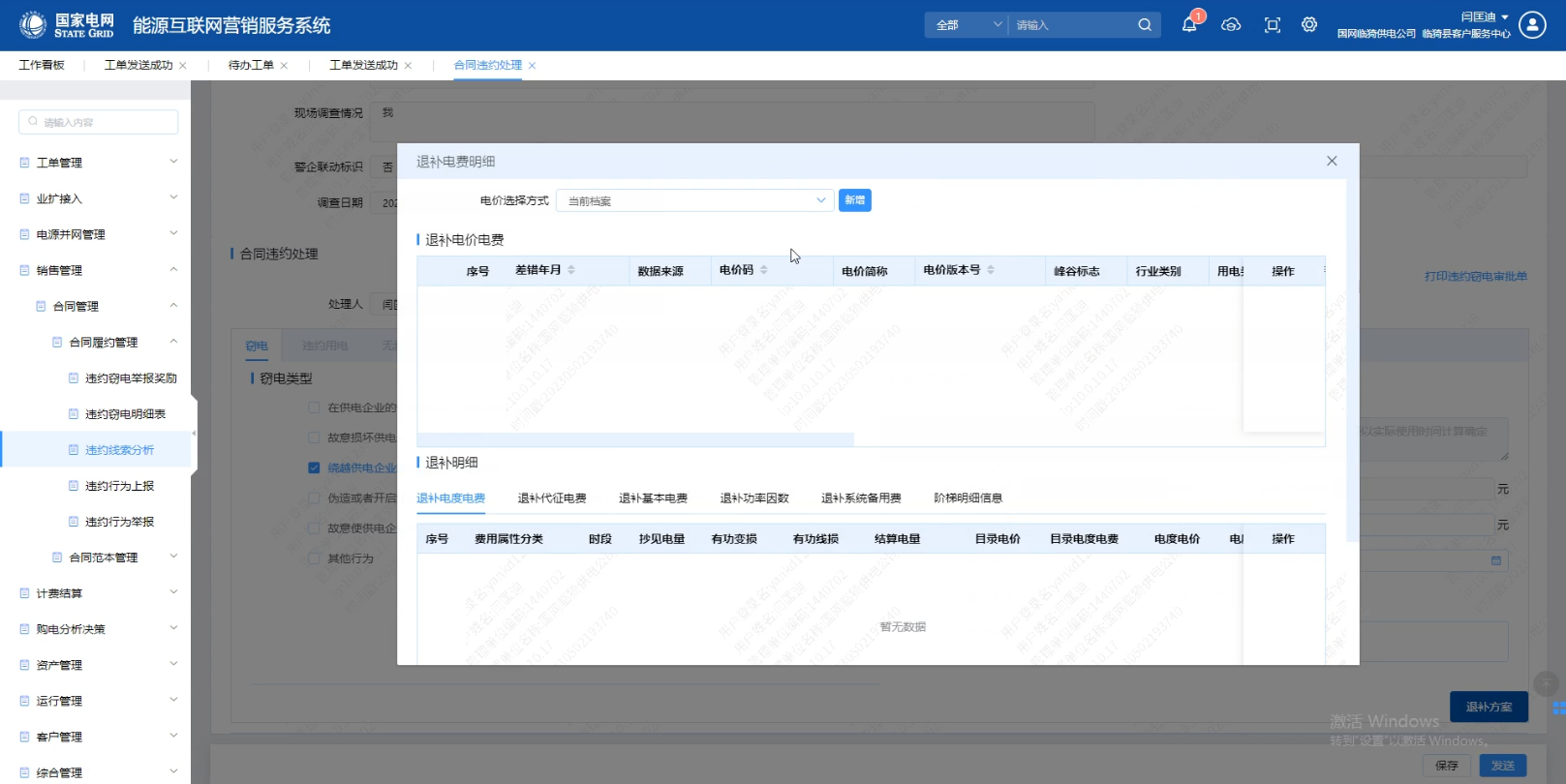Close the 合同违约处理 tab
The image size is (1566, 784).
click(533, 66)
